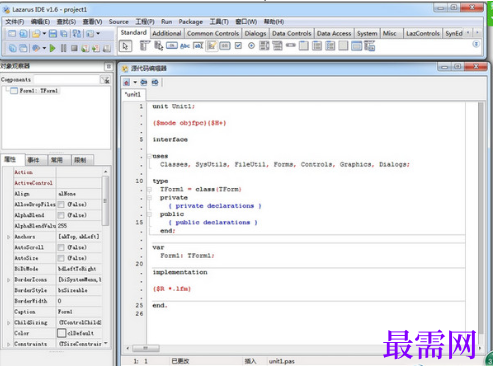Click the Components filter input field
The width and height of the screenshot is (495, 376).
[x=67, y=80]
